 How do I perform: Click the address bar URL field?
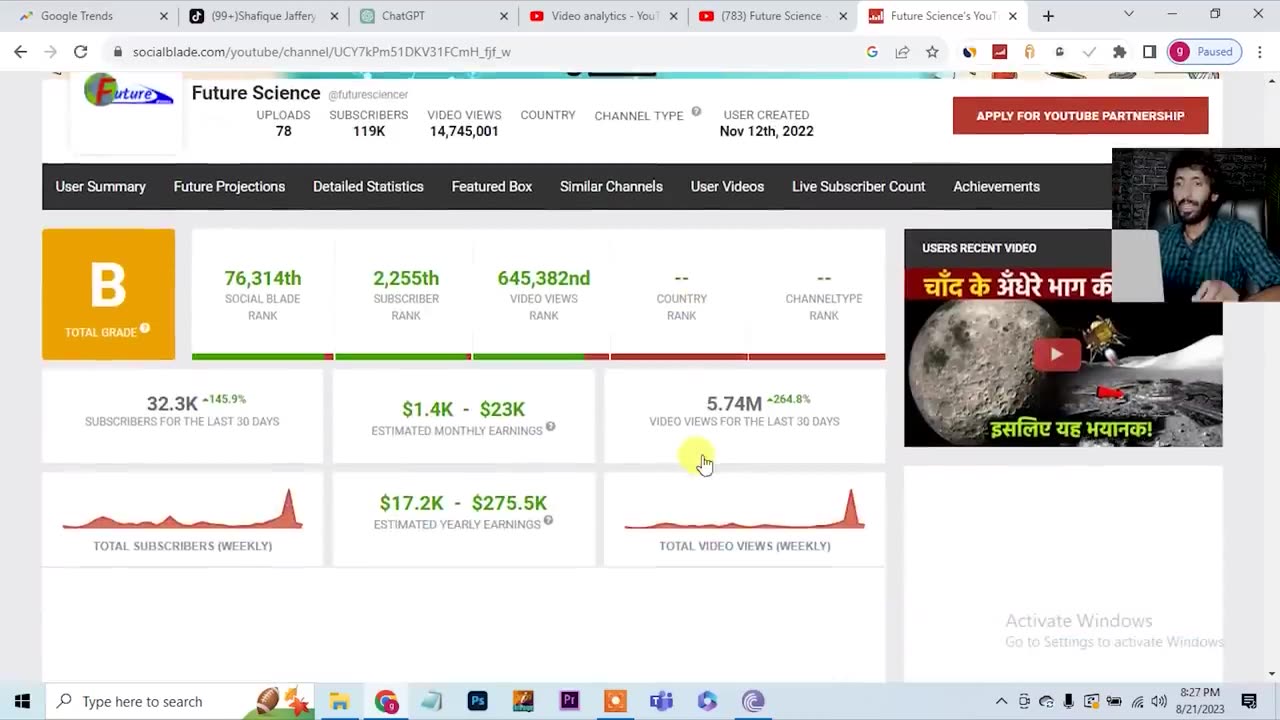(x=480, y=52)
